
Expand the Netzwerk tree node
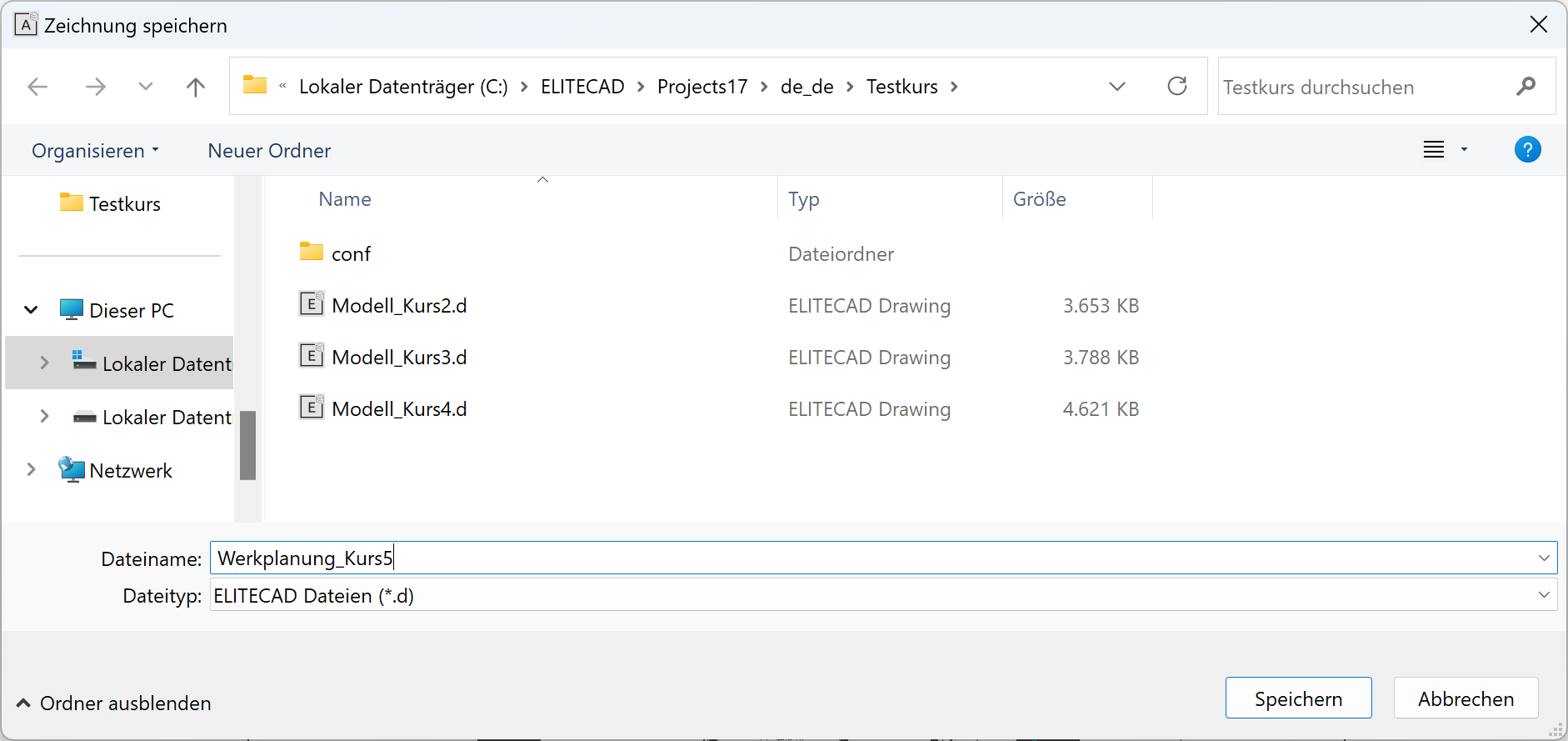tap(31, 470)
